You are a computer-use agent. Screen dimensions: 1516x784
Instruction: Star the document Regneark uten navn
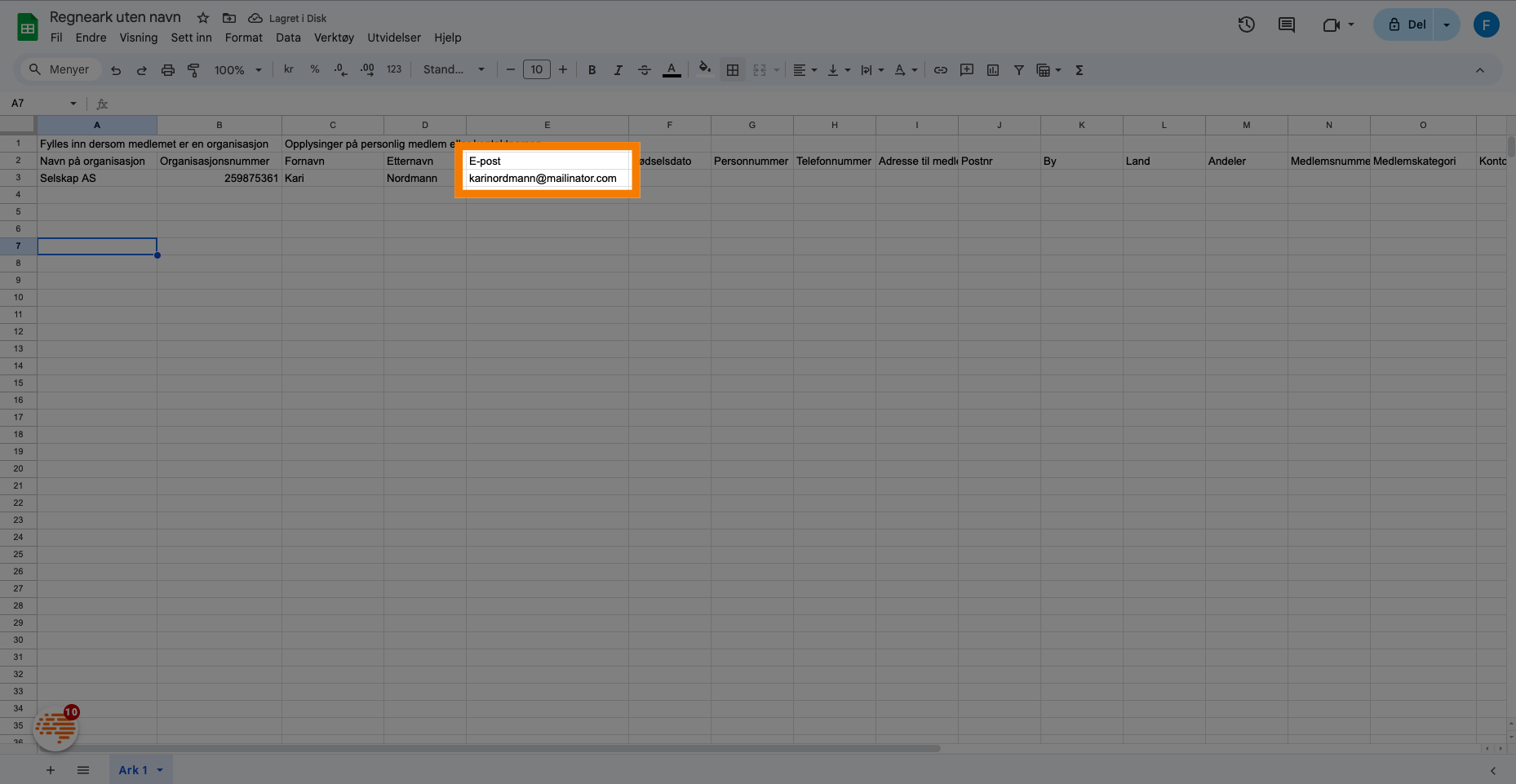(x=203, y=18)
